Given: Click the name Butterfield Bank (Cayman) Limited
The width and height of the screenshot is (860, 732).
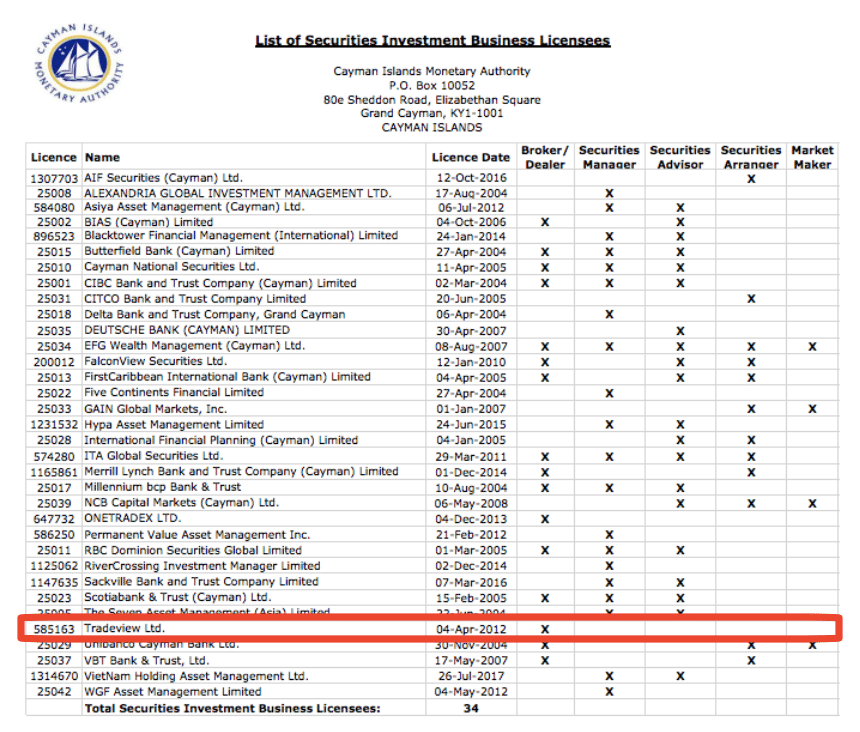Looking at the screenshot, I should coord(179,251).
